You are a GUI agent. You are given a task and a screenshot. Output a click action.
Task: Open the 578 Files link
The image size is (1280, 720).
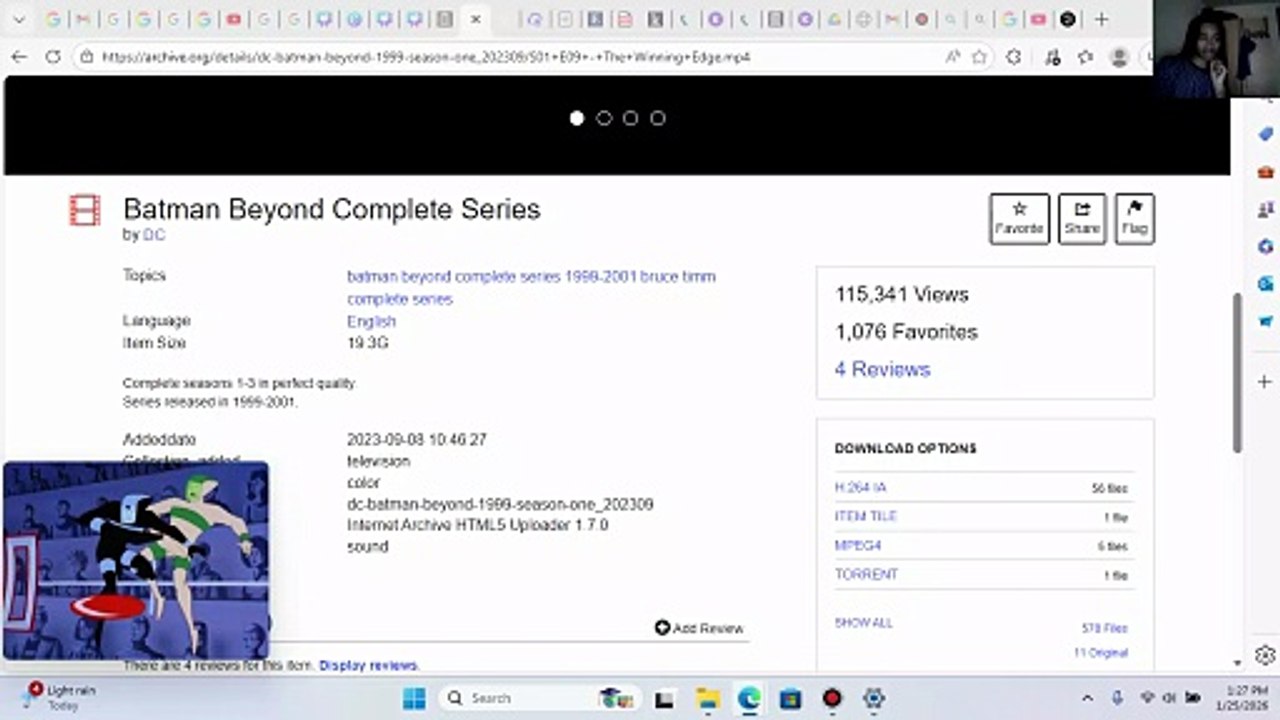tap(1104, 628)
